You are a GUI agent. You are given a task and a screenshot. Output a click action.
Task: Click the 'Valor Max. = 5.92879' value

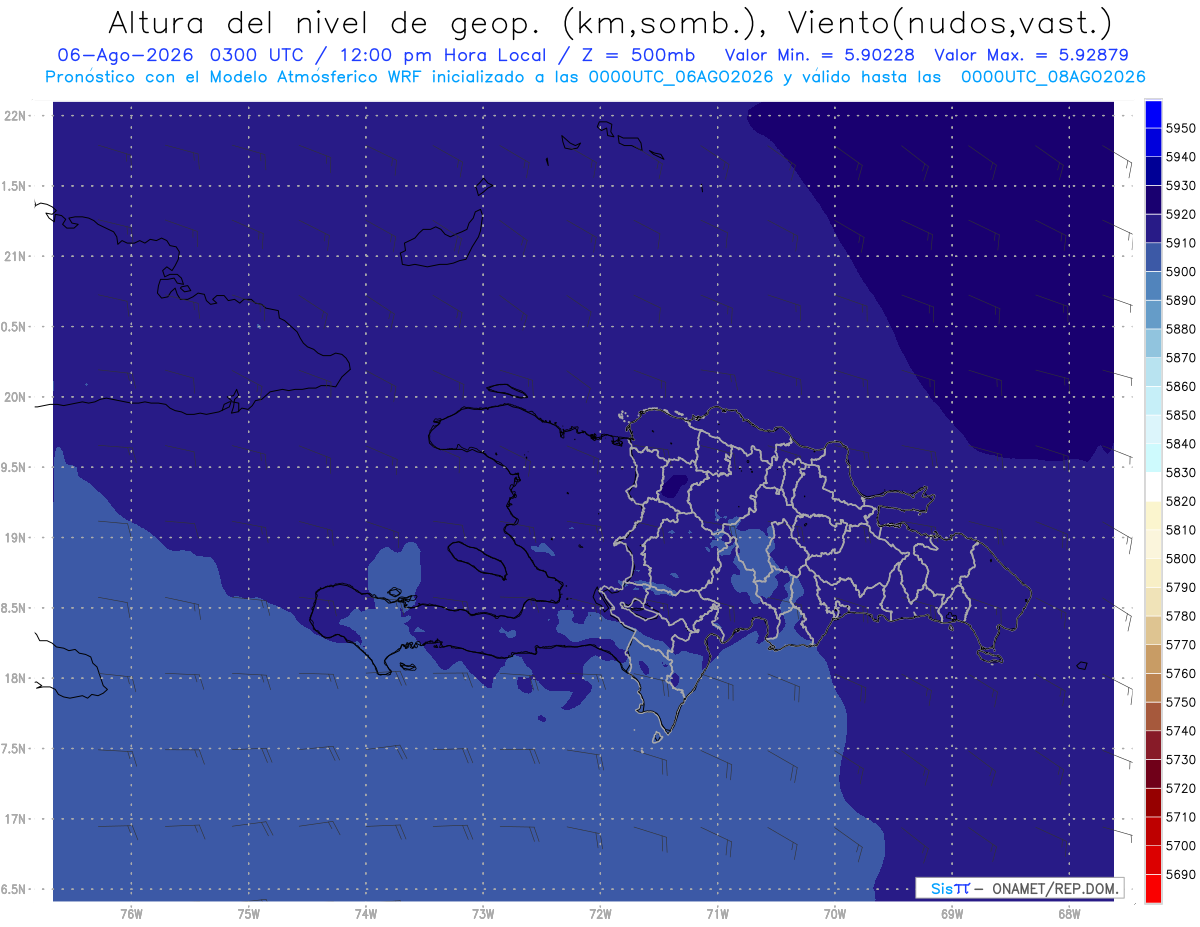(1031, 55)
